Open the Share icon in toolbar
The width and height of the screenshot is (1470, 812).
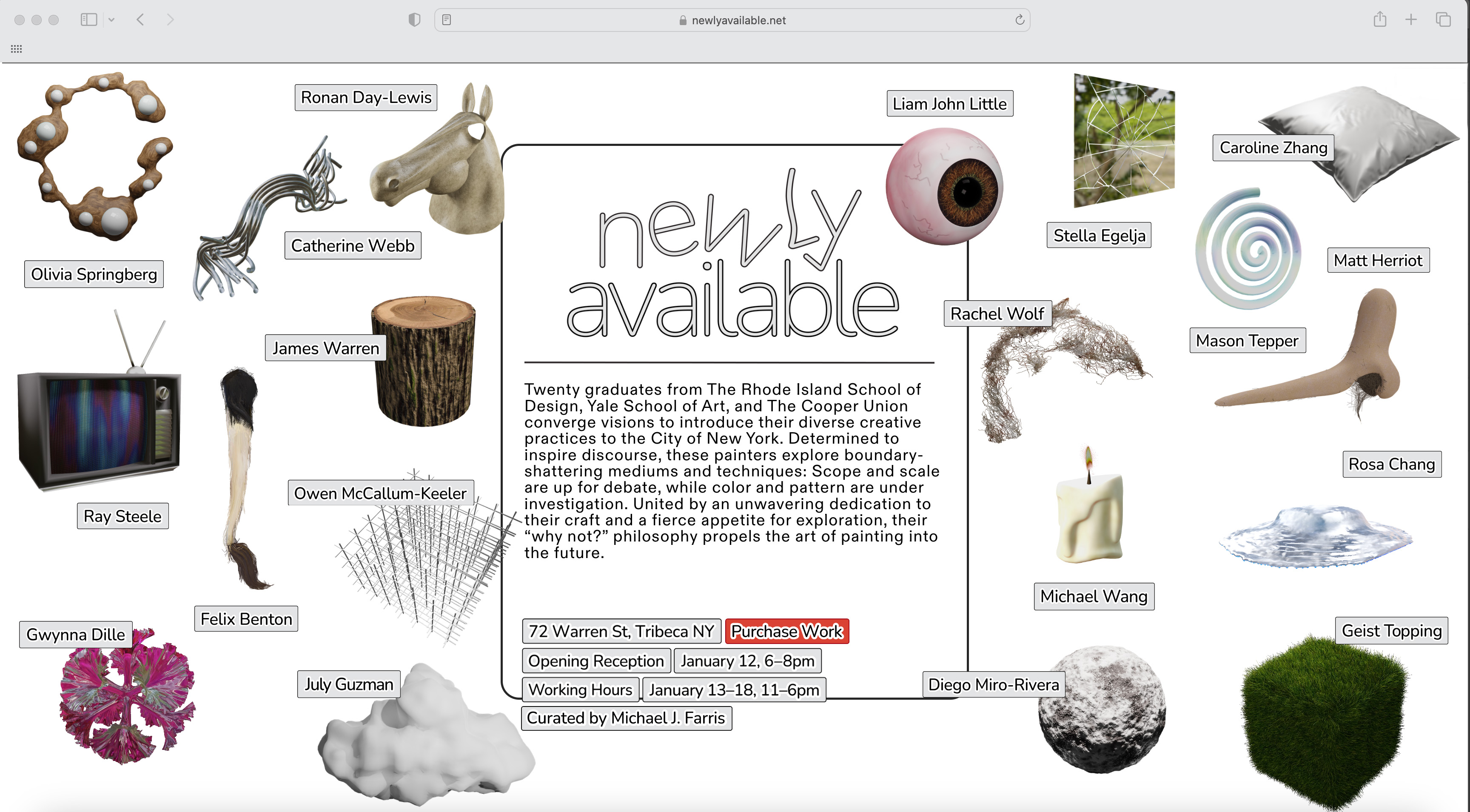click(1379, 20)
